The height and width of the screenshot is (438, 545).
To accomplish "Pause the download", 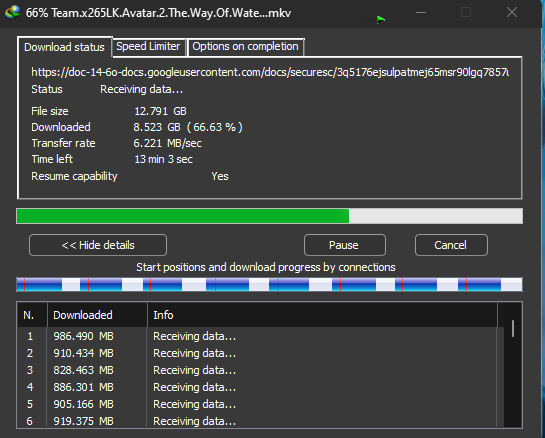I will point(344,245).
